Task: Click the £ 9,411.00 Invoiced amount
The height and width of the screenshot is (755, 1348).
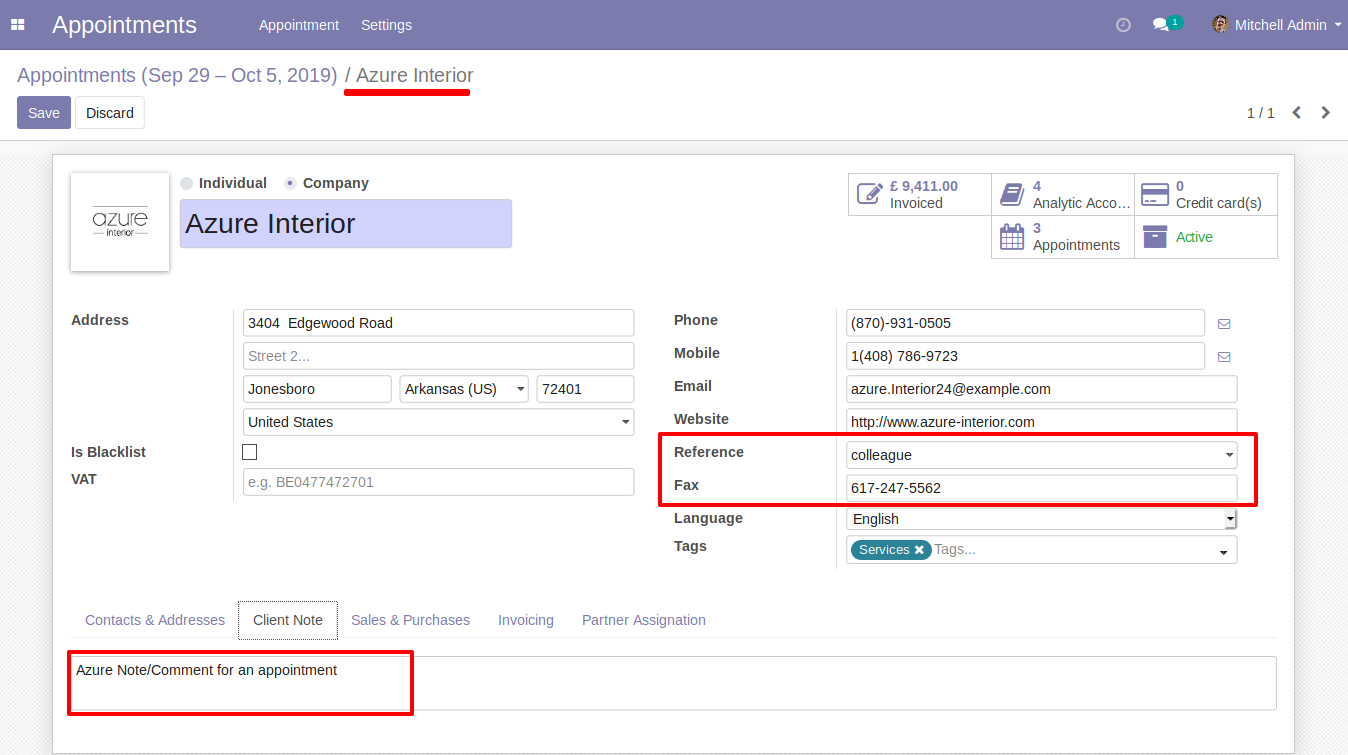Action: pyautogui.click(x=924, y=186)
